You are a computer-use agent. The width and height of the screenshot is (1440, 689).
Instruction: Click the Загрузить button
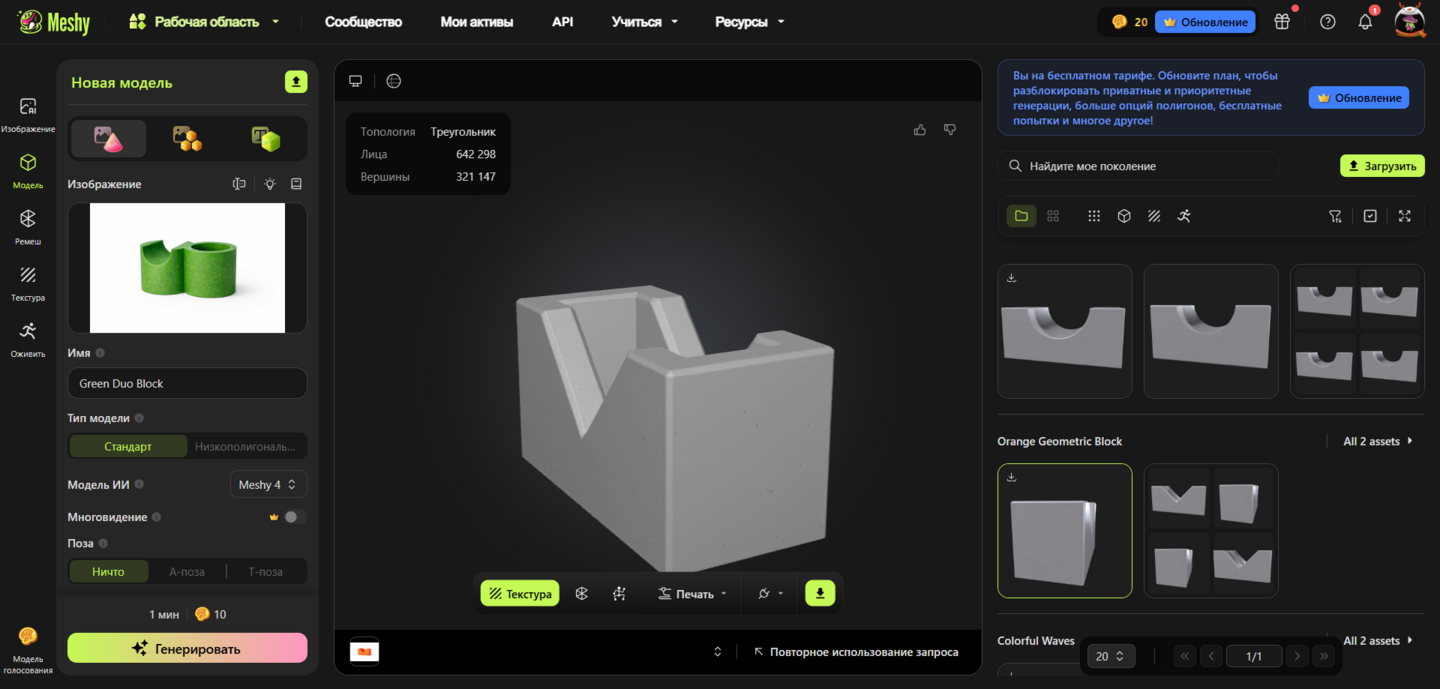(x=1382, y=166)
